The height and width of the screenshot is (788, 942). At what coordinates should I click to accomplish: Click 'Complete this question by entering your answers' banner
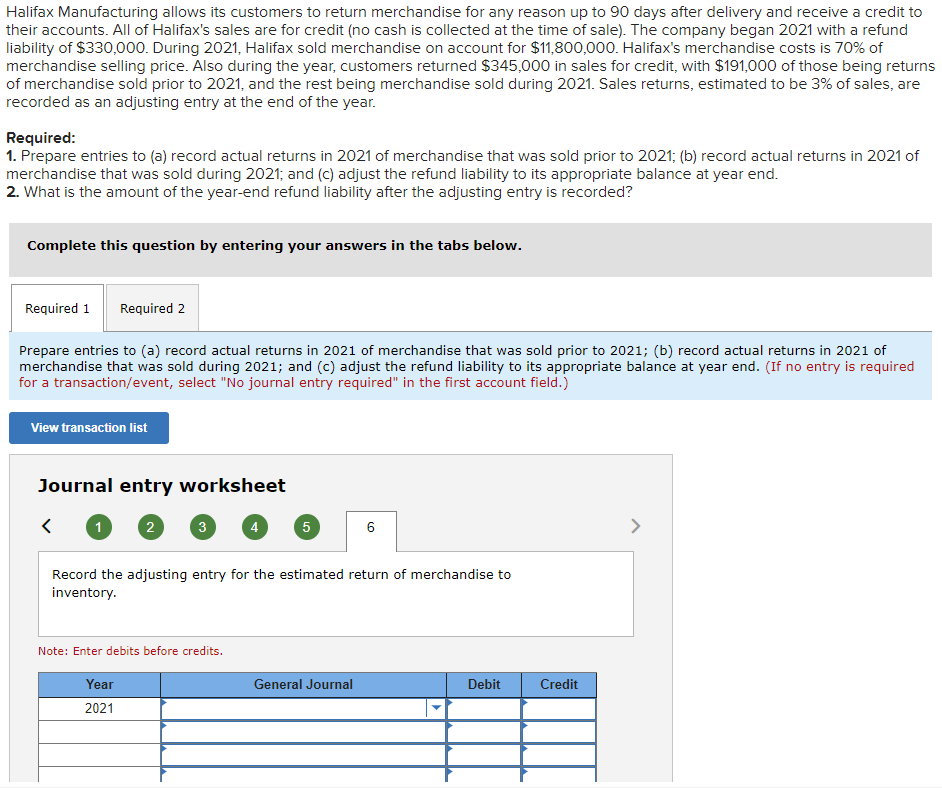470,250
